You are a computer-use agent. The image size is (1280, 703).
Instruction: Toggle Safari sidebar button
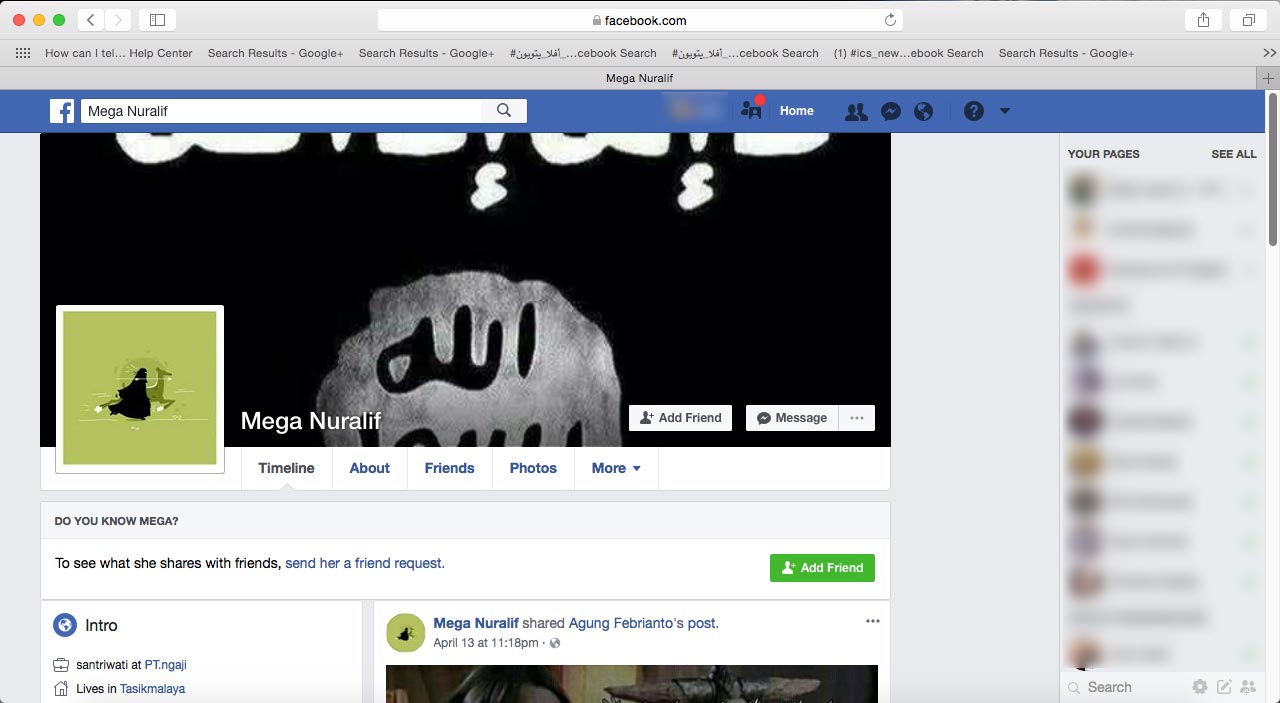pyautogui.click(x=157, y=20)
